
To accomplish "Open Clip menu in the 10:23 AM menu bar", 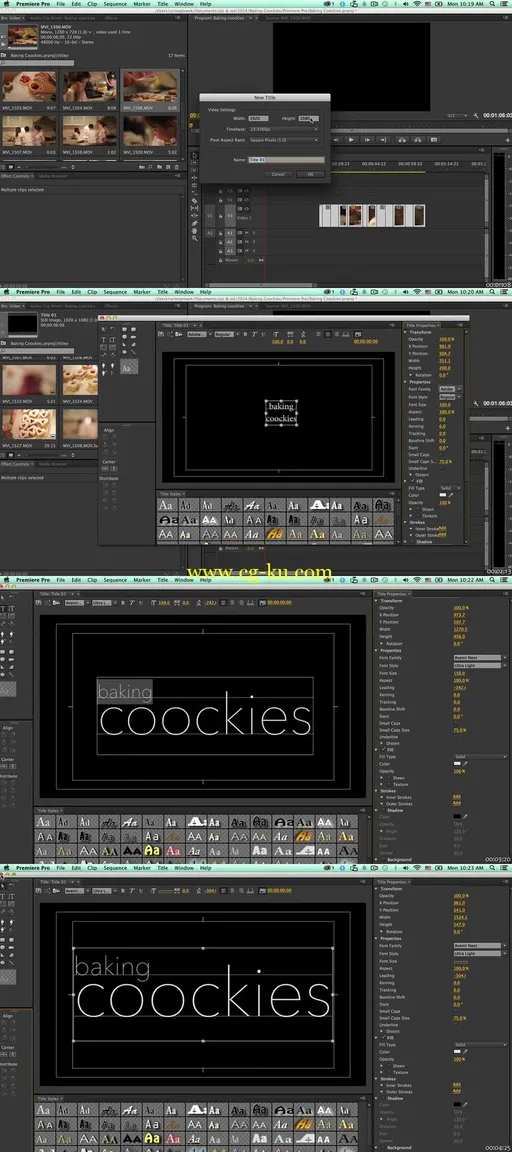I will (x=92, y=868).
